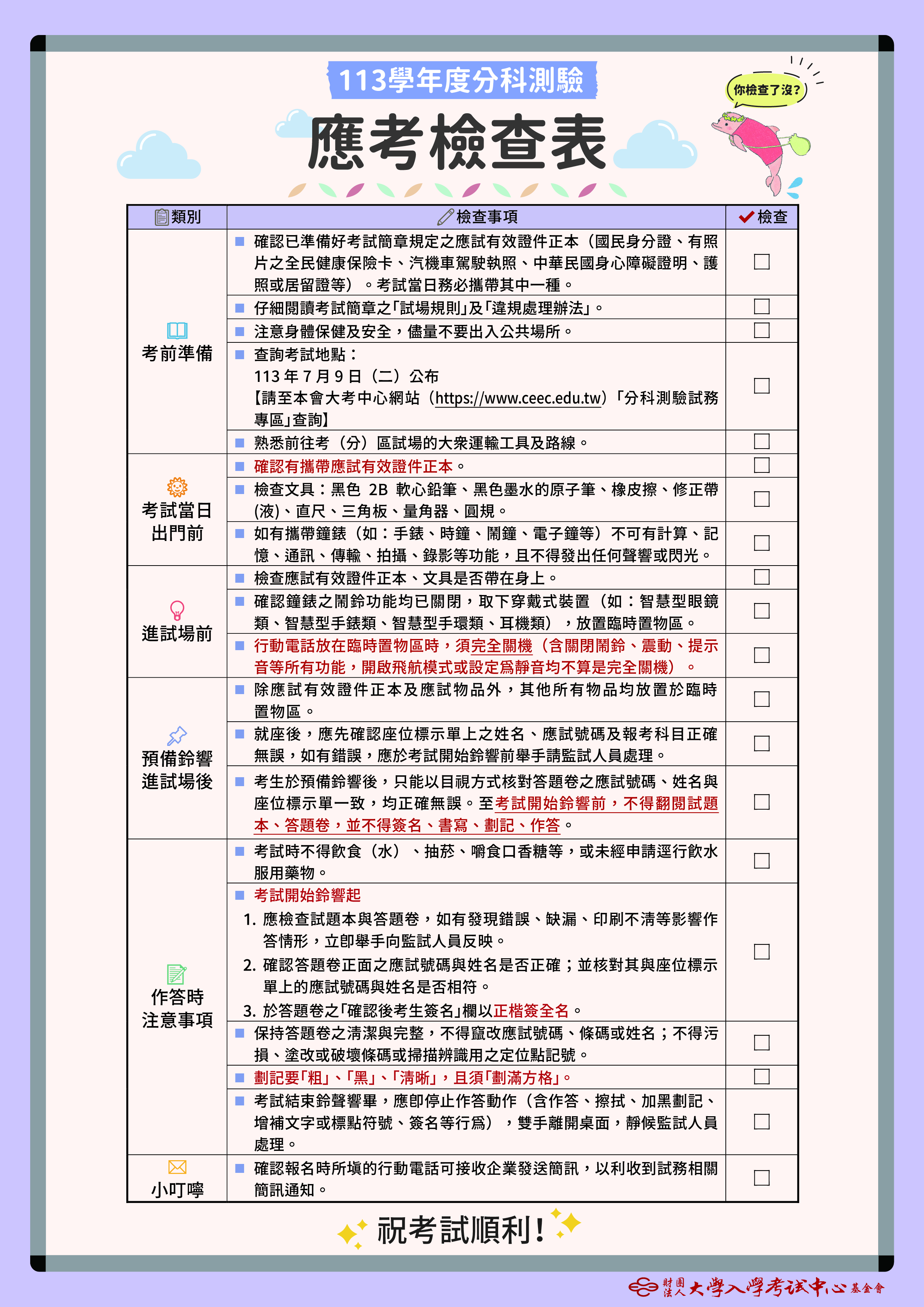The width and height of the screenshot is (924, 1307).
Task: Click the blue pushpin icon above 預備鈴響進試場後
Action: coord(177,735)
